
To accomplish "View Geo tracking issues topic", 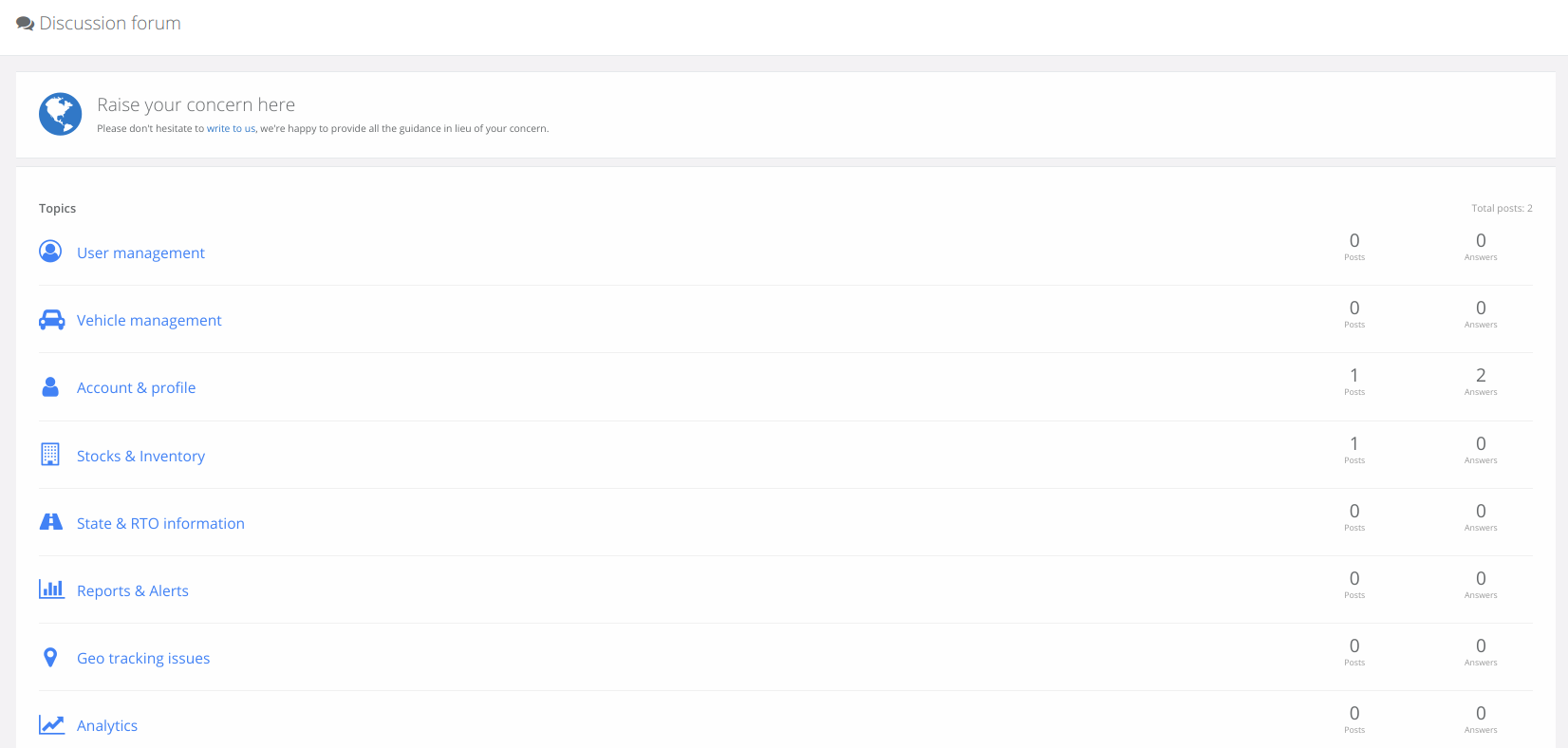I will (143, 659).
